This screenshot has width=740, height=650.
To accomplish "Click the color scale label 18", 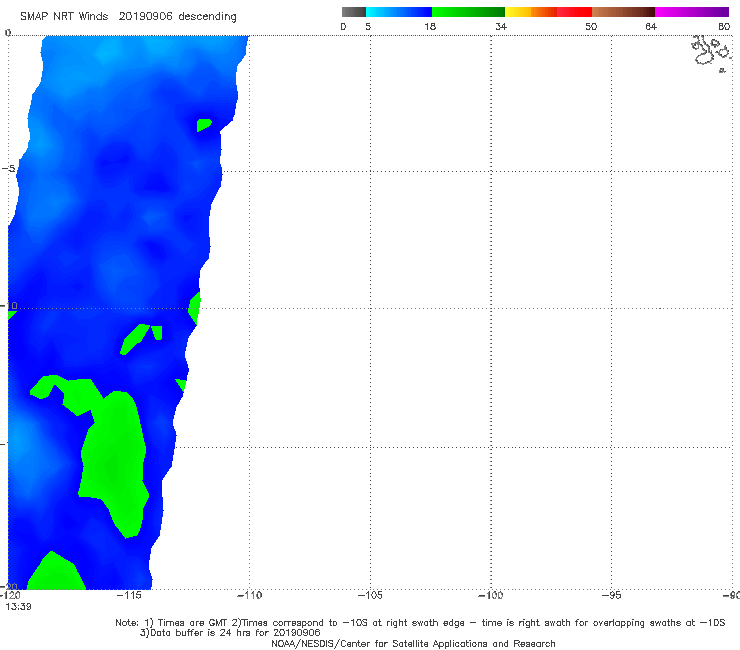I will tap(430, 27).
